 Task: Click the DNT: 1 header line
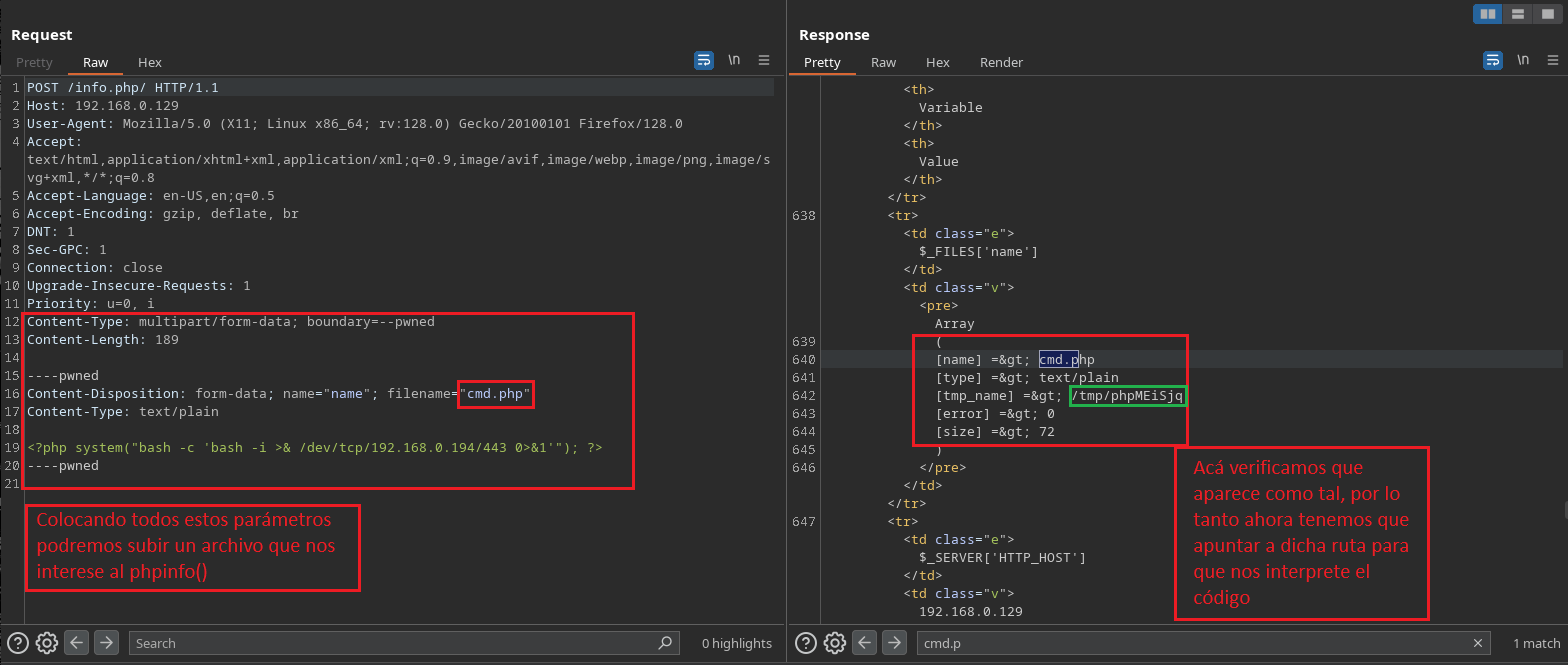pos(51,231)
